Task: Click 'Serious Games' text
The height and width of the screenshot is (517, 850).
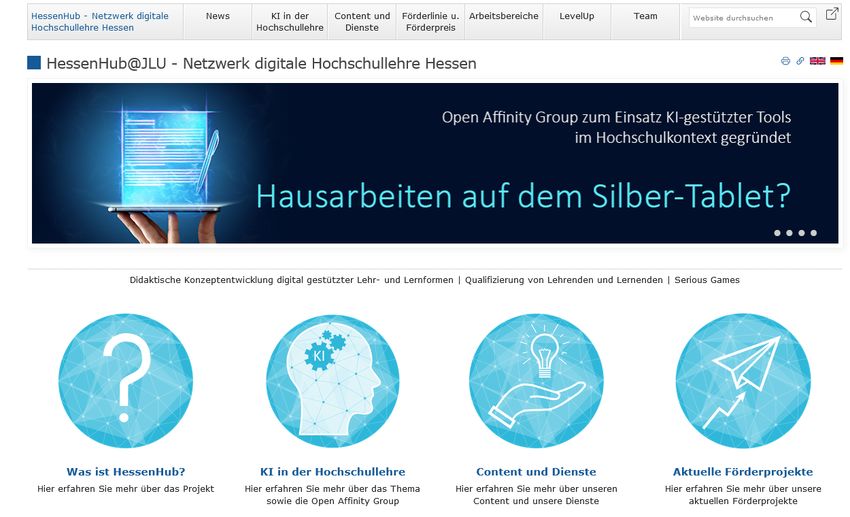Action: [707, 280]
